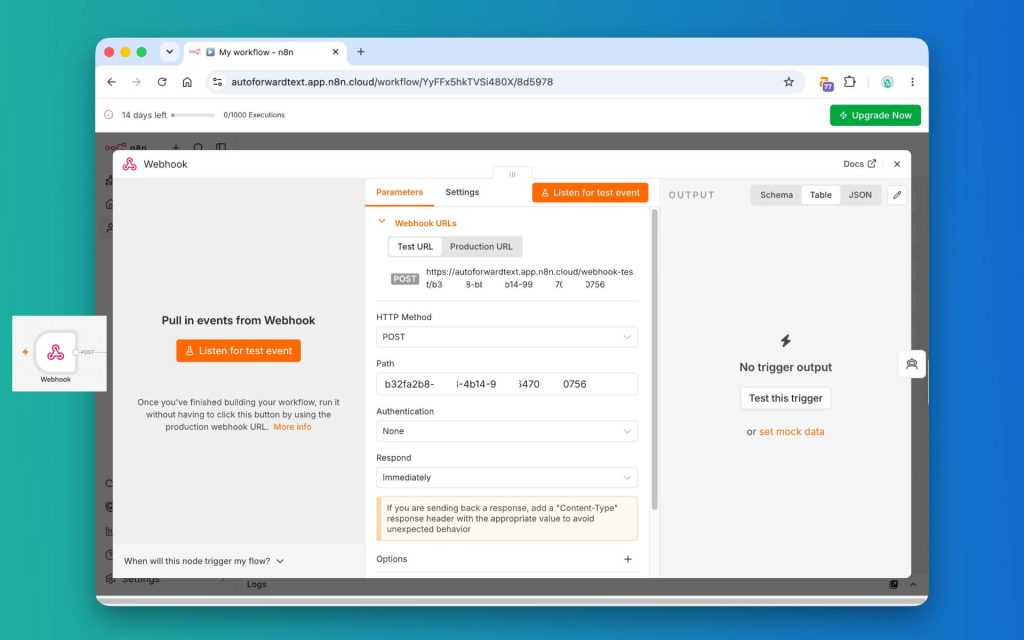The image size is (1024, 640).
Task: Open the extension with badge 77
Action: pos(826,84)
